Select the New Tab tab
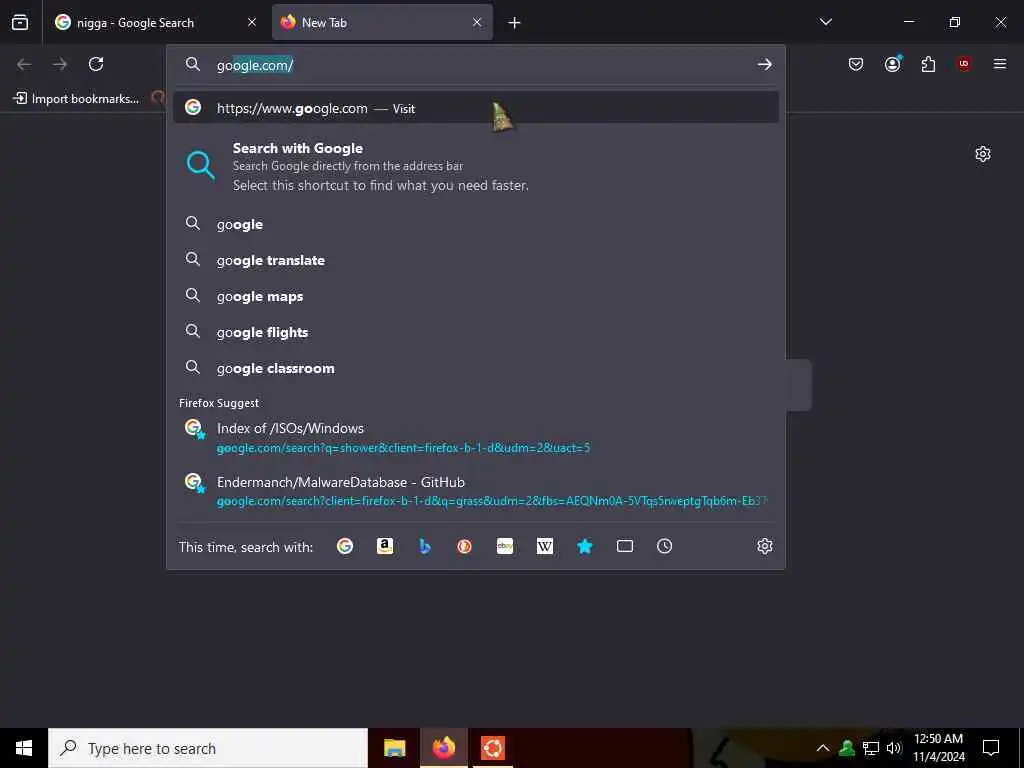 pos(382,22)
